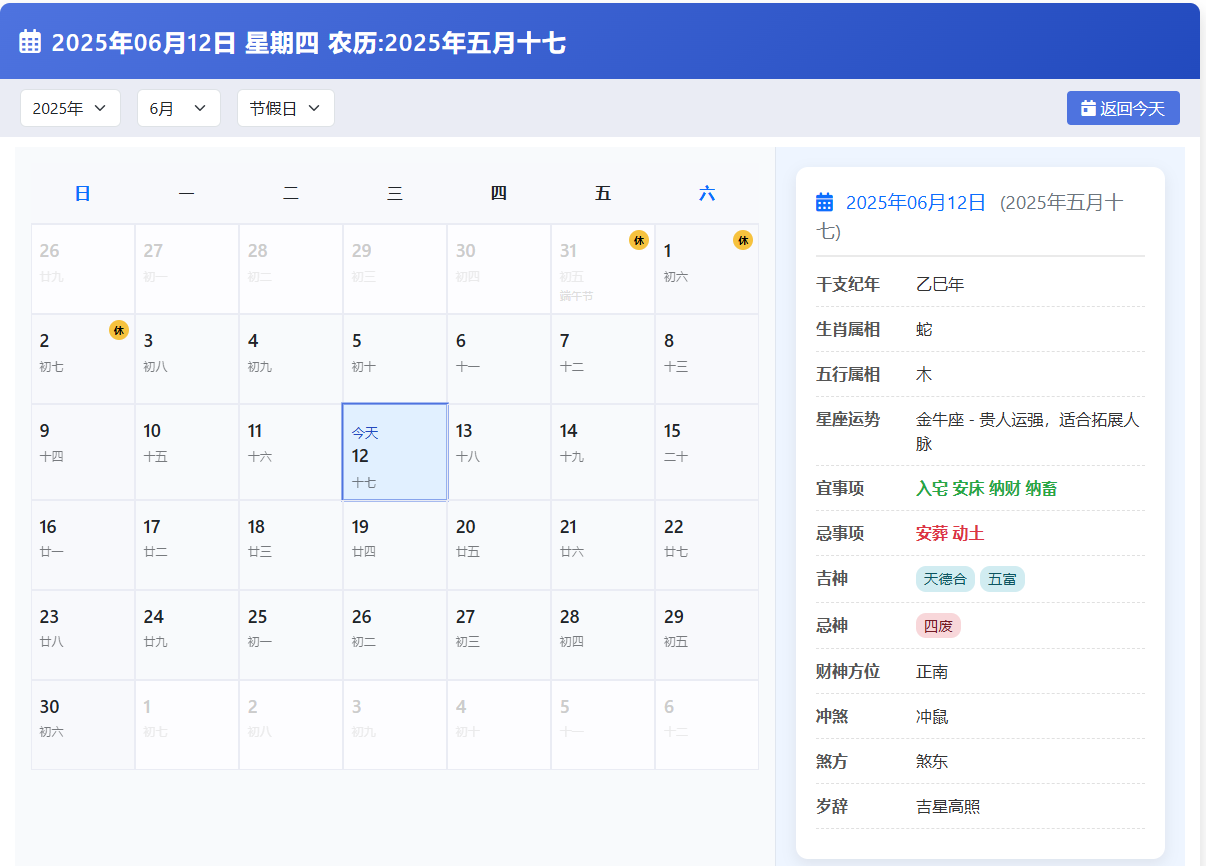Click the red 安葬 动土 text
The width and height of the screenshot is (1206, 866).
(x=950, y=534)
